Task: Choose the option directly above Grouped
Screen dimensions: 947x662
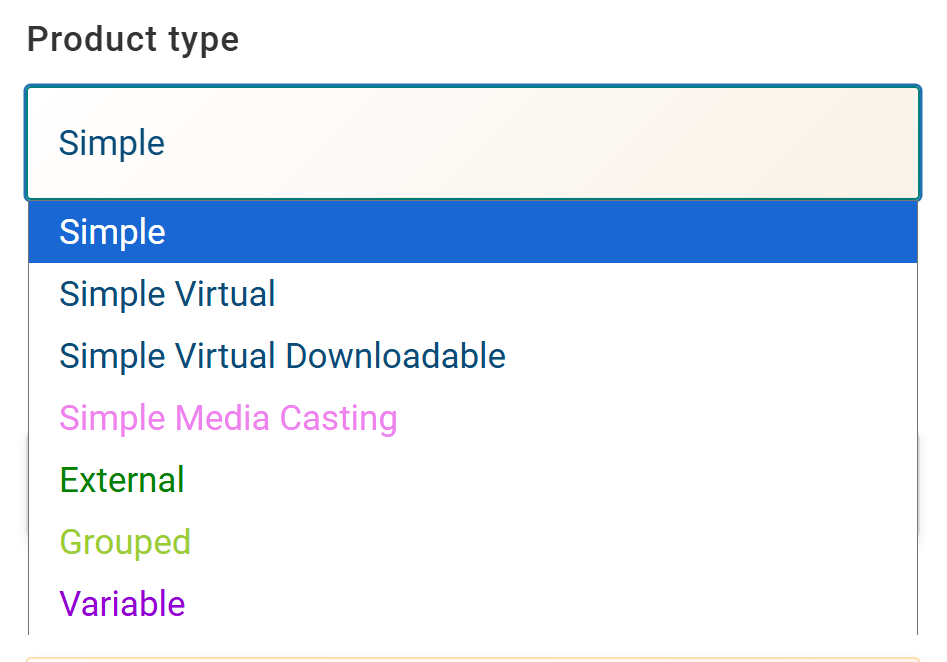Action: [x=122, y=480]
